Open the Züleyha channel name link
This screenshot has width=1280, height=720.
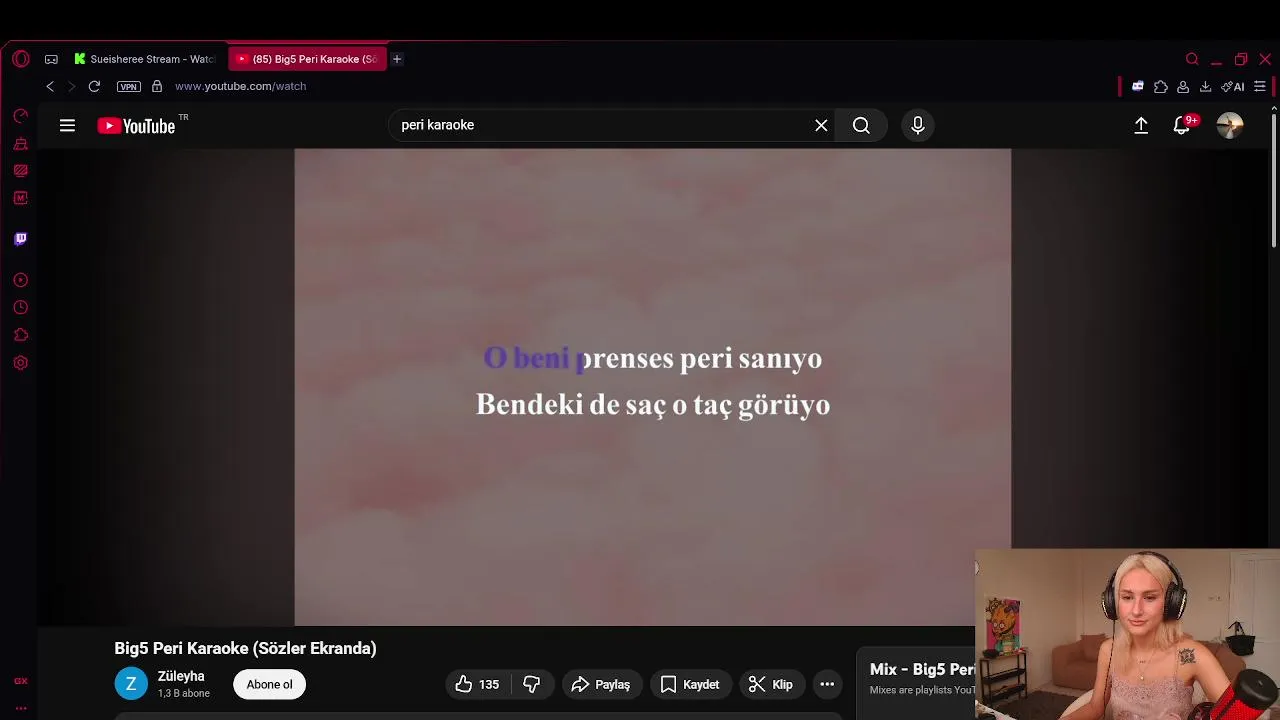(181, 677)
